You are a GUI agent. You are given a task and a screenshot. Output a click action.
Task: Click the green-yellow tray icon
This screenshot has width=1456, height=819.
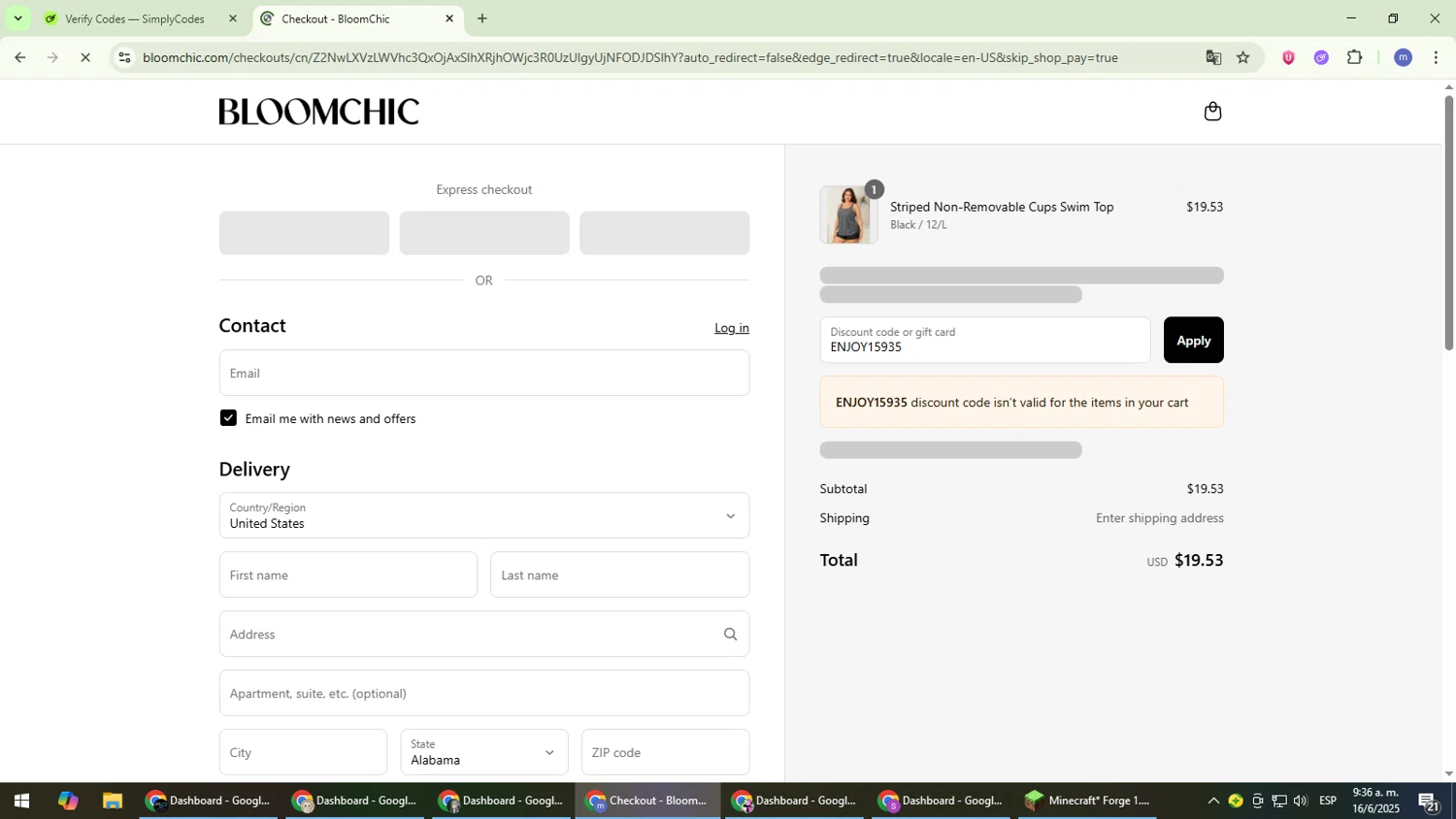click(1236, 802)
